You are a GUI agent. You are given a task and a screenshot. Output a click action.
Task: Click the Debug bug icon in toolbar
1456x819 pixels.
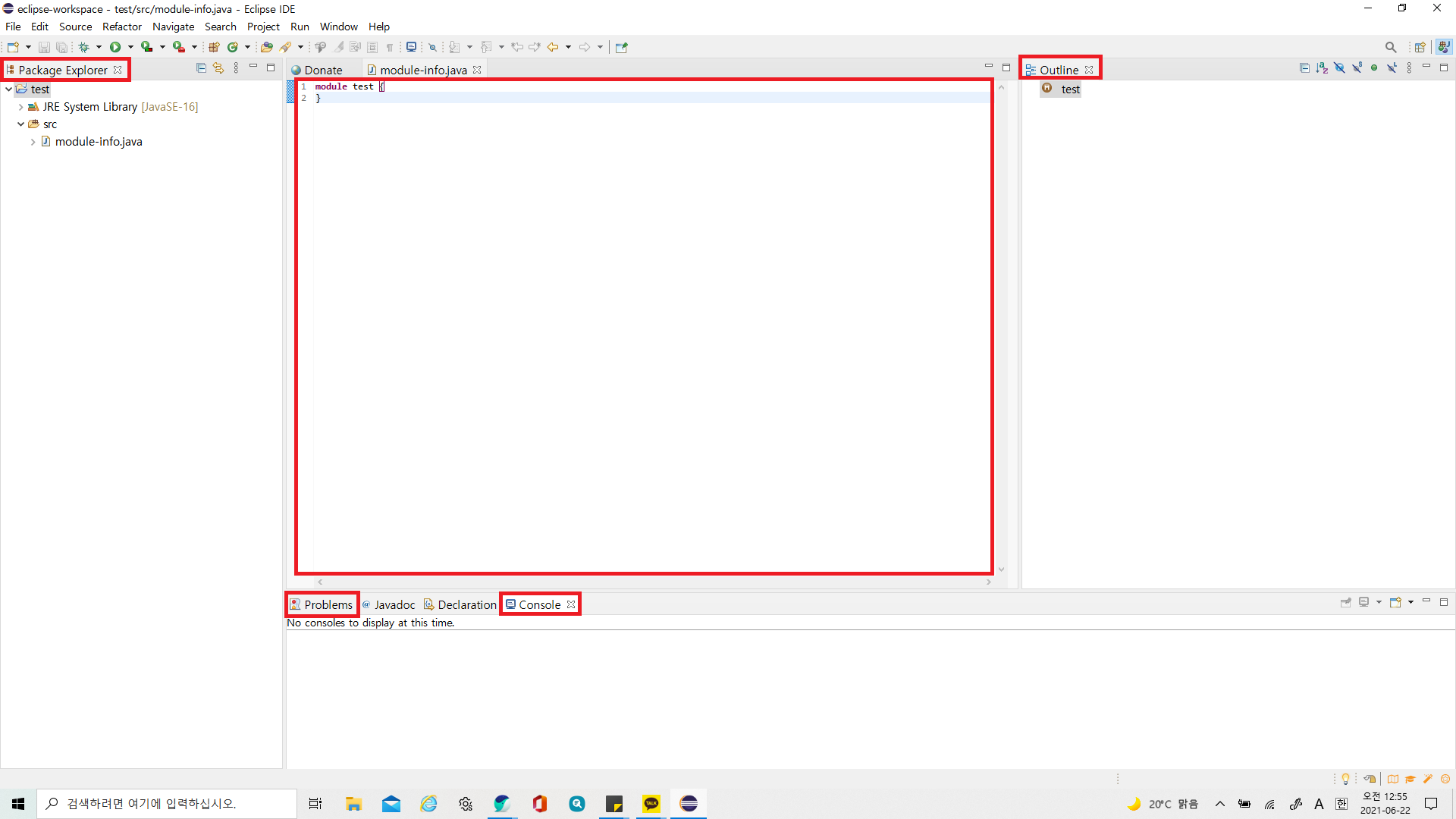[84, 47]
